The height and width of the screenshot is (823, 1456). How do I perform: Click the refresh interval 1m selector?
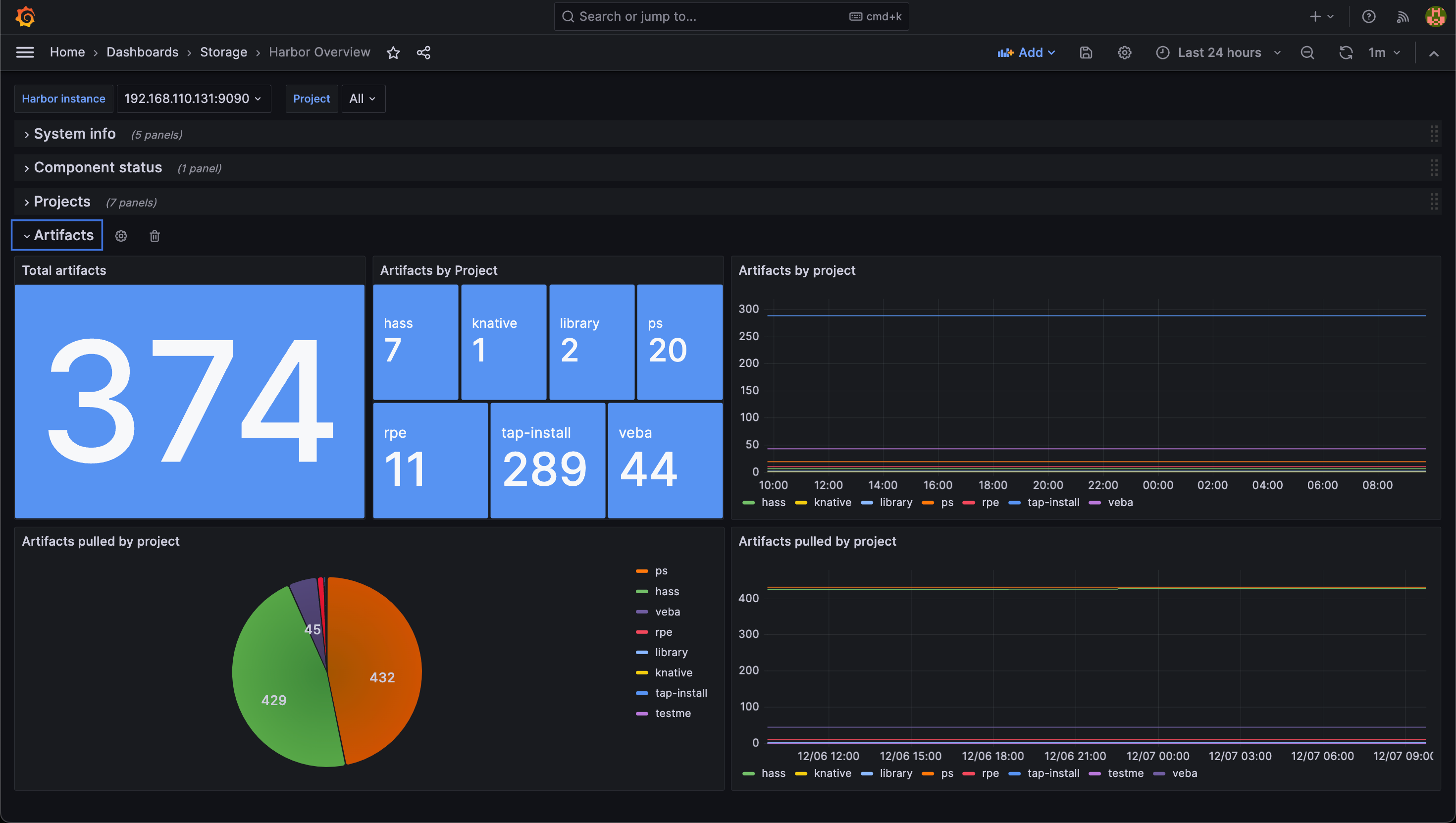pyautogui.click(x=1384, y=52)
